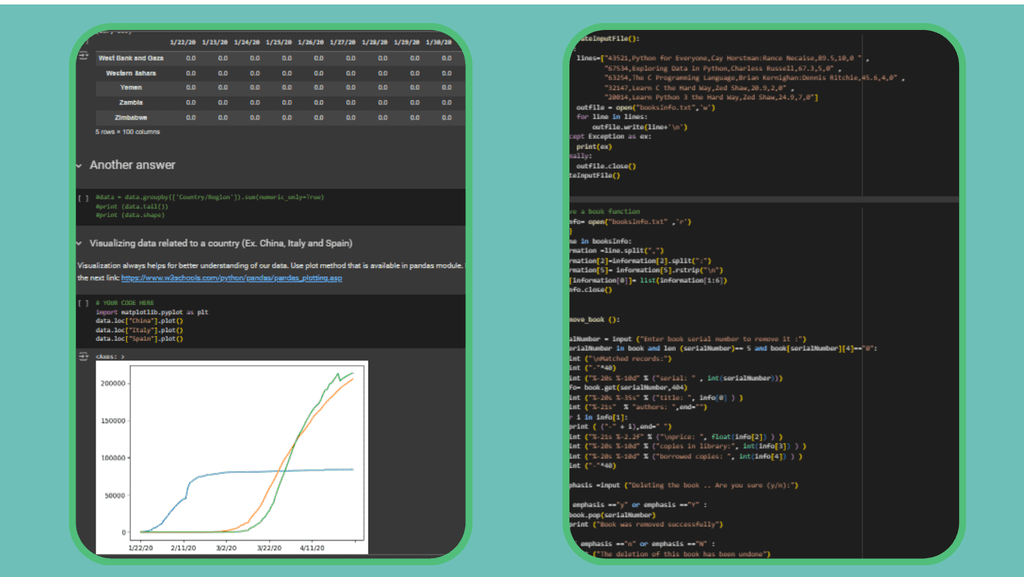1024x577 pixels.
Task: Select the "Western Sahara" row label
Action: [131, 73]
